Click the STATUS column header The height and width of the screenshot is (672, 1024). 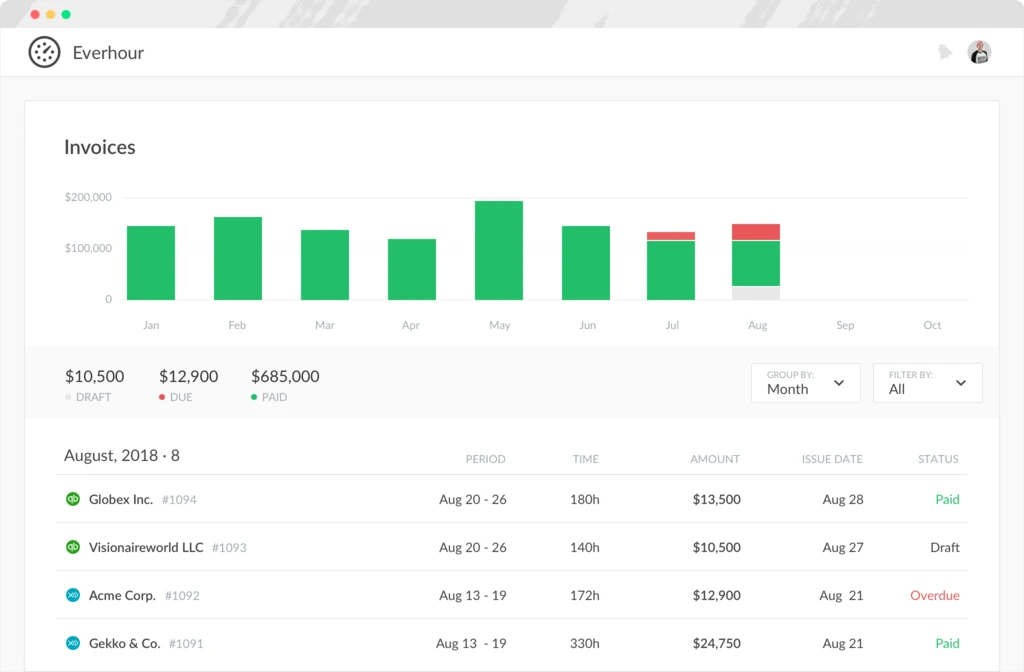tap(938, 459)
